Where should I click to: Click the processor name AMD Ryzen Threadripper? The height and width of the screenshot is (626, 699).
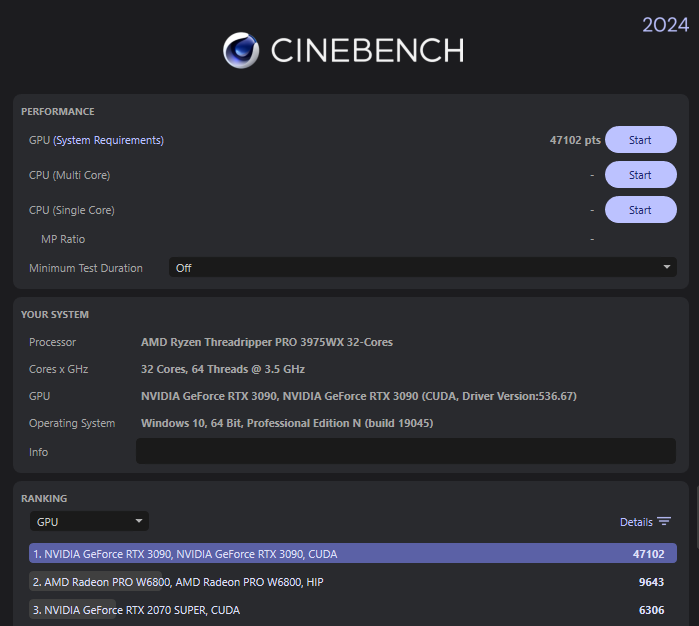267,342
